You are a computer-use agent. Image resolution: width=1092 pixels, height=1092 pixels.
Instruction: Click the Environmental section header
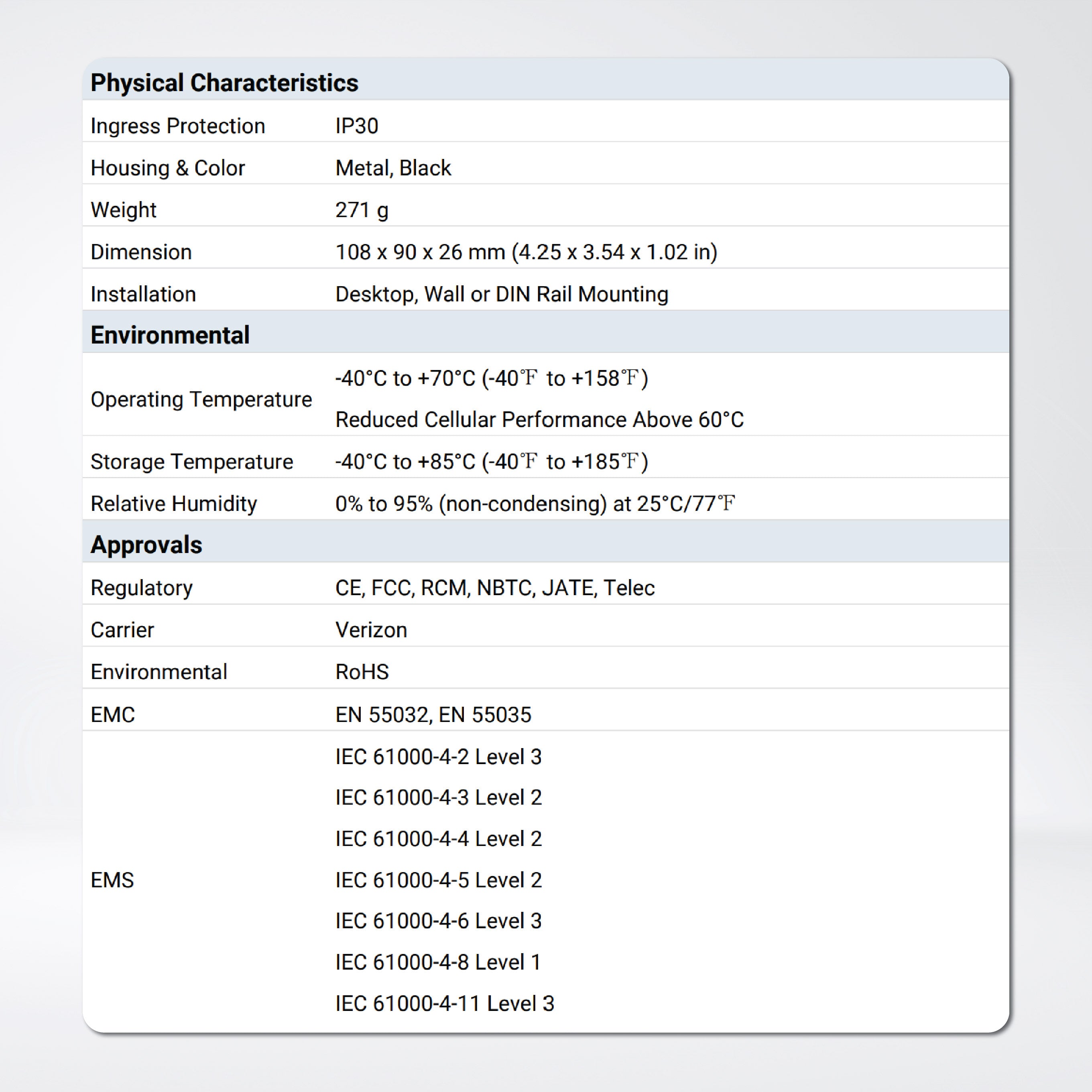pyautogui.click(x=170, y=335)
